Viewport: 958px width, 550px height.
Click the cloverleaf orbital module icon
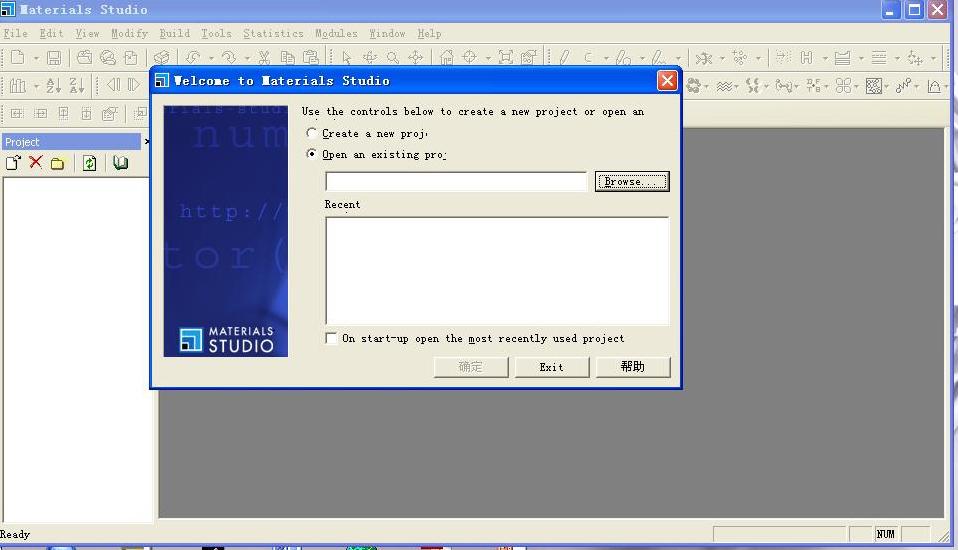(x=844, y=86)
